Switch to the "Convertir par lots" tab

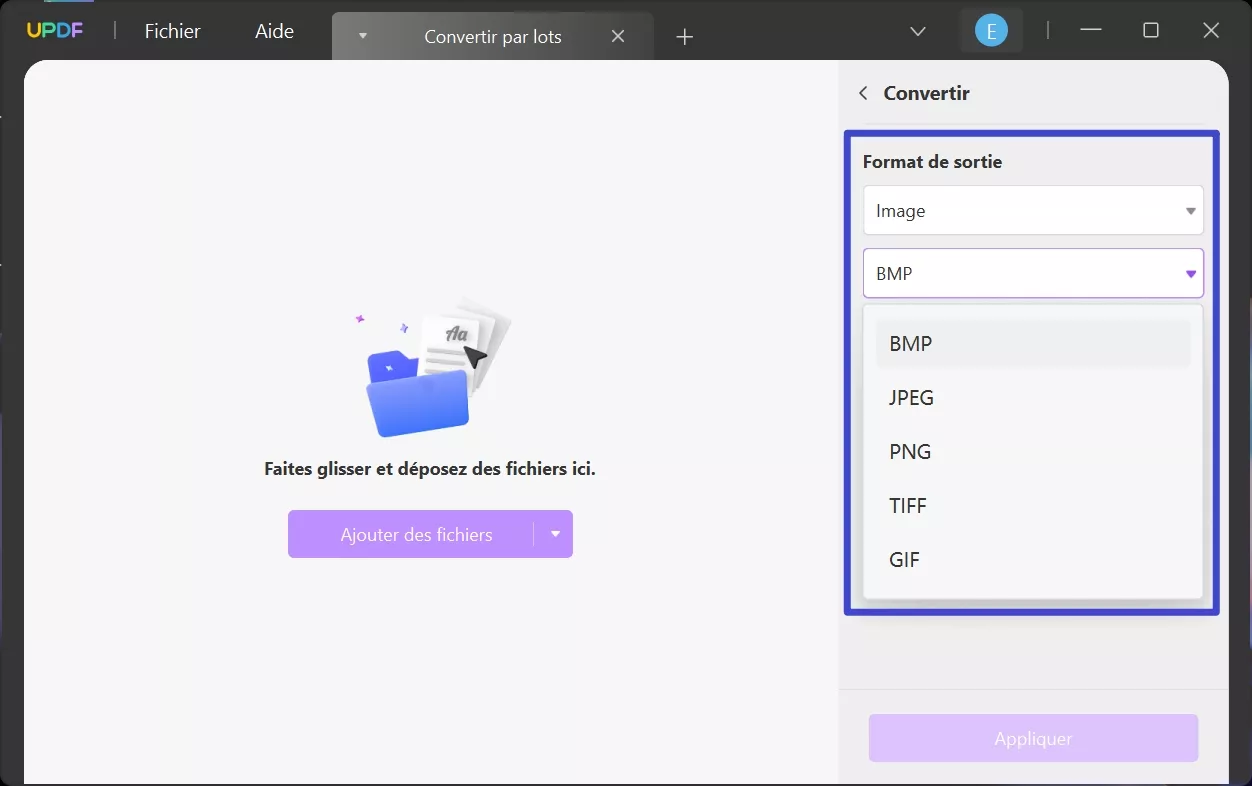click(x=492, y=36)
